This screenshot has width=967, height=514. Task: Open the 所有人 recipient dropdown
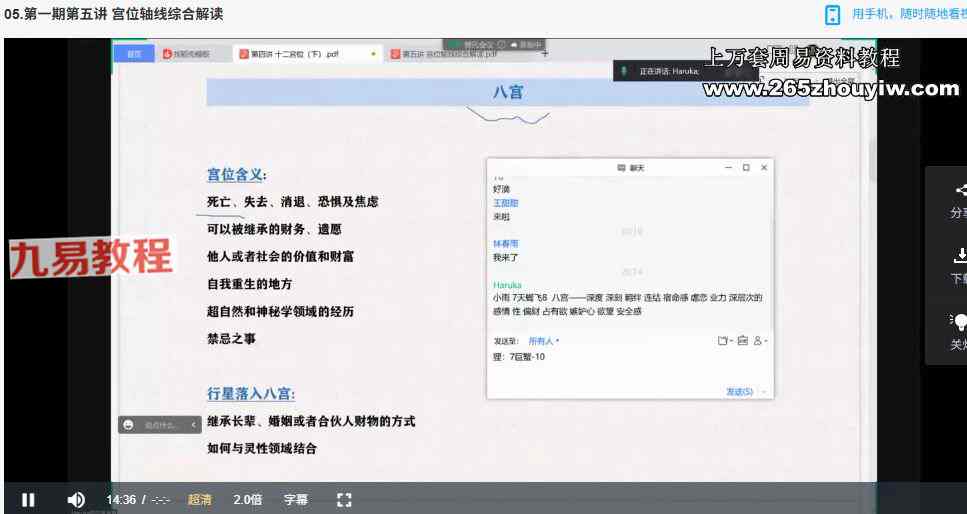[544, 341]
